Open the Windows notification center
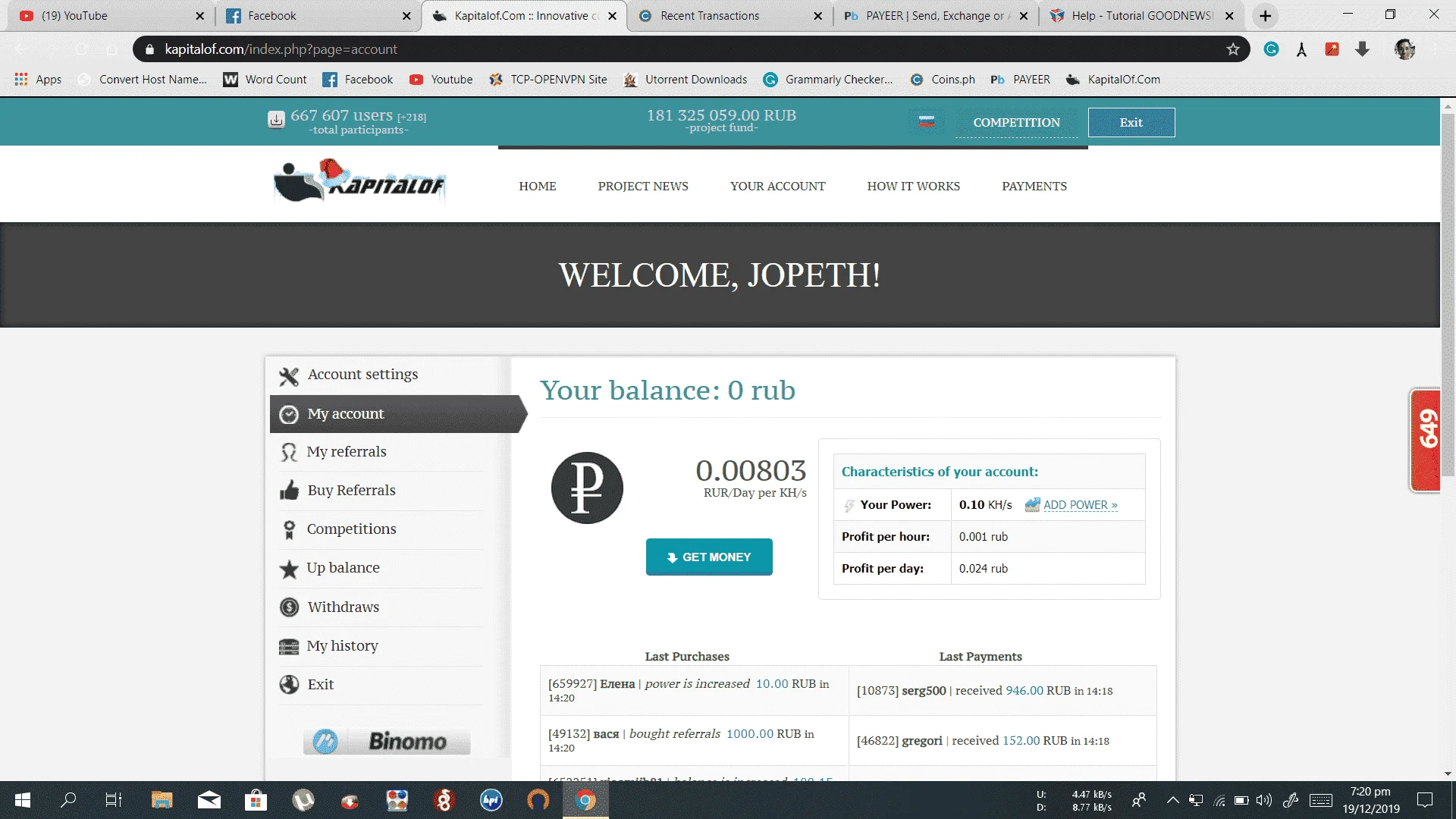The image size is (1456, 819). coord(1425,800)
